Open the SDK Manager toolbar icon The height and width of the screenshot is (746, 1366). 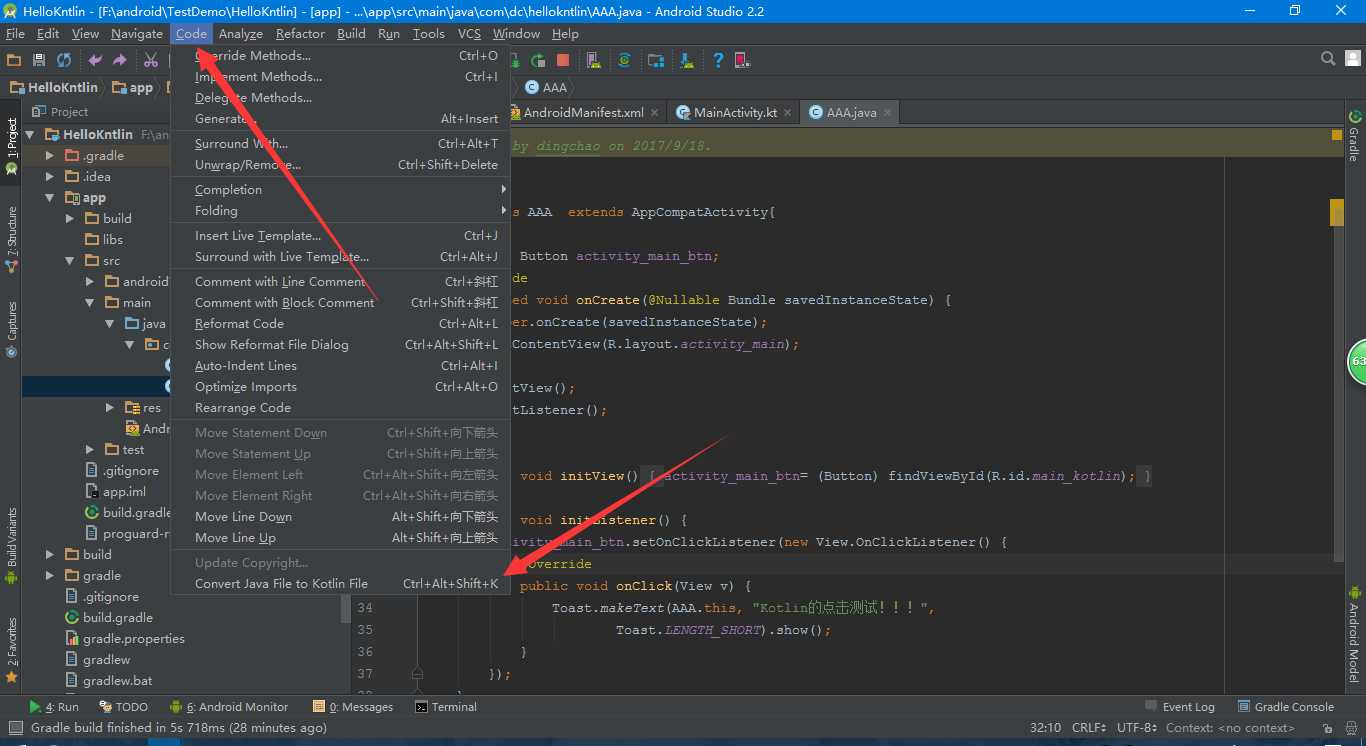coord(687,60)
